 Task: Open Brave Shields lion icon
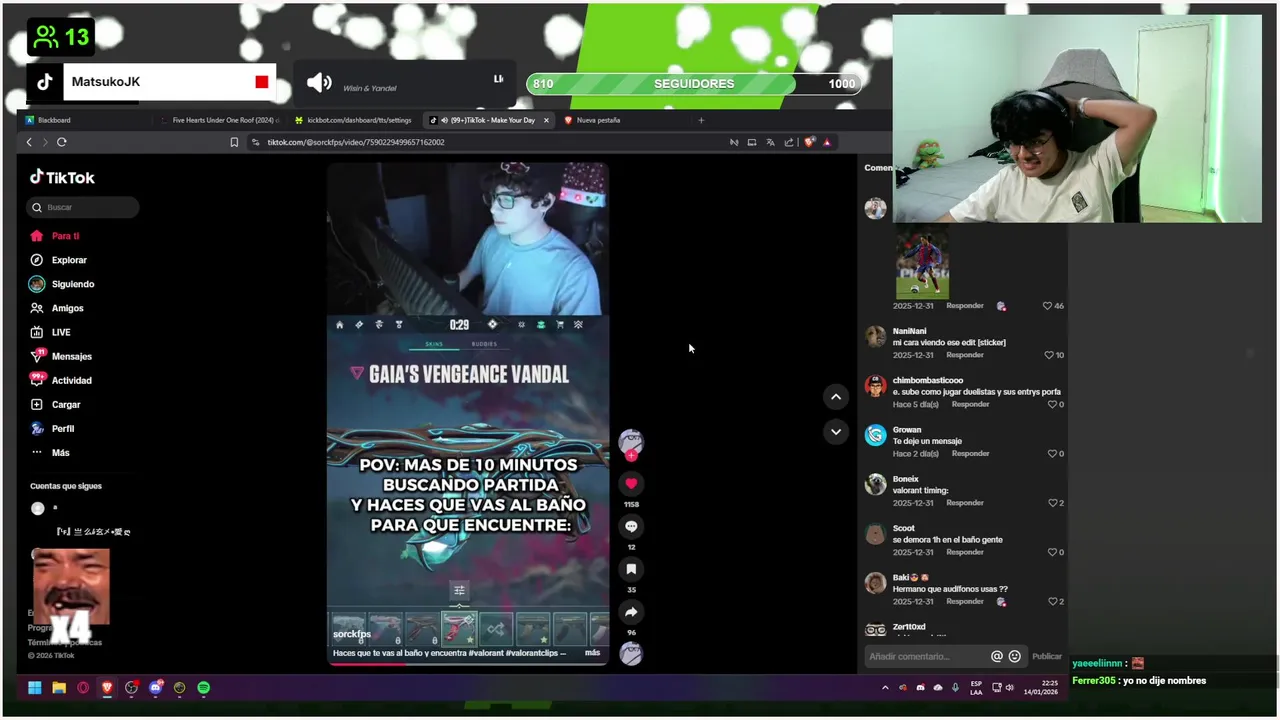click(809, 142)
